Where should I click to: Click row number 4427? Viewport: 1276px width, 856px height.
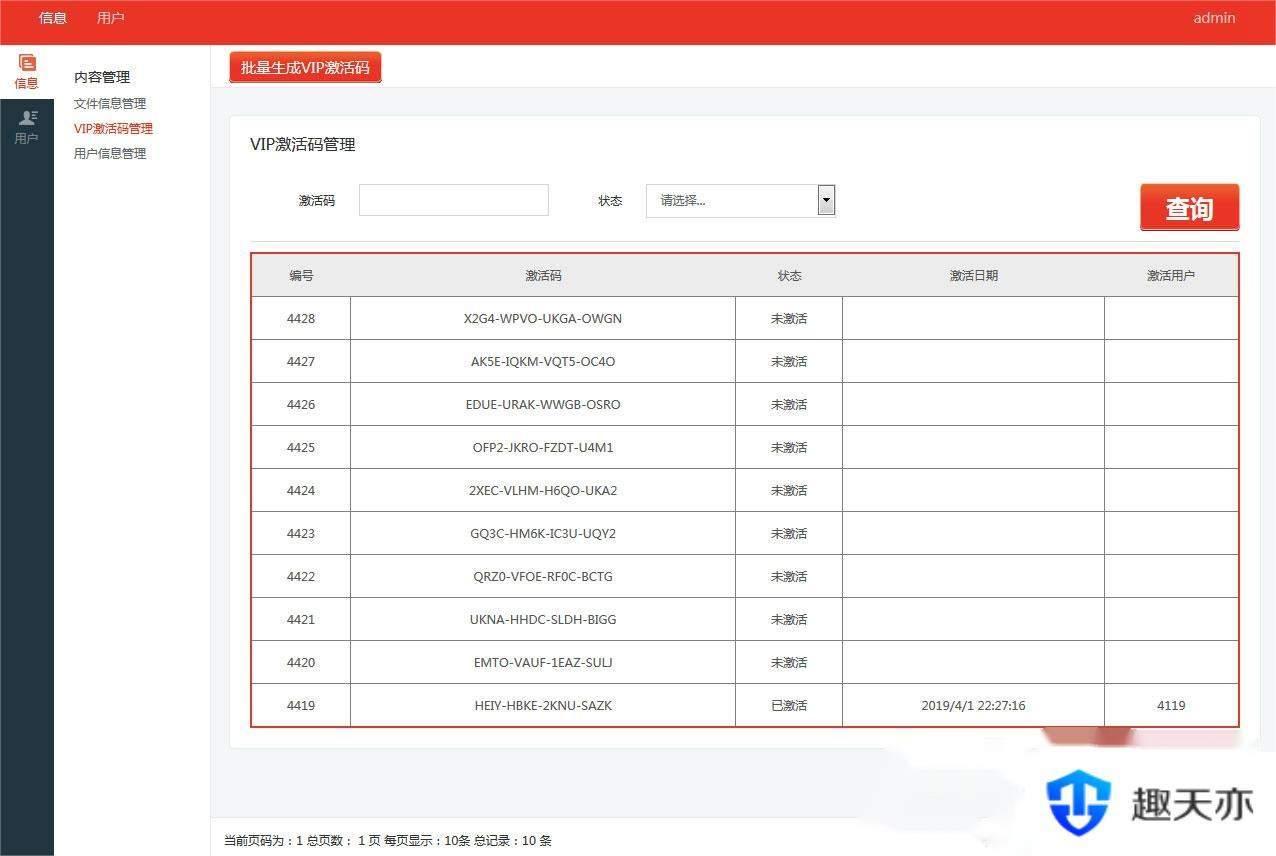click(x=301, y=361)
